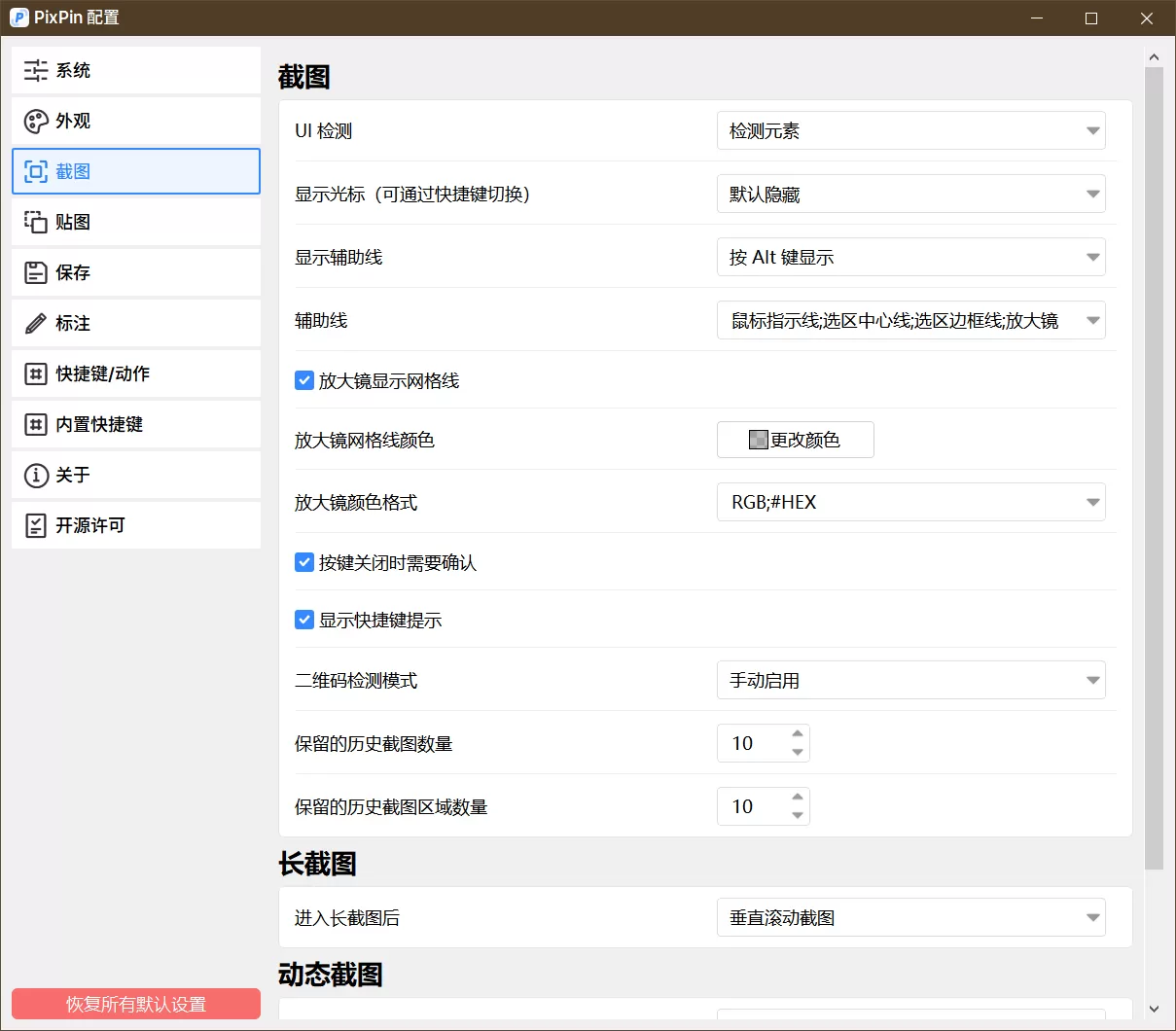Image resolution: width=1176 pixels, height=1031 pixels.
Task: Expand the 显示辅助线 dropdown
Action: click(910, 257)
